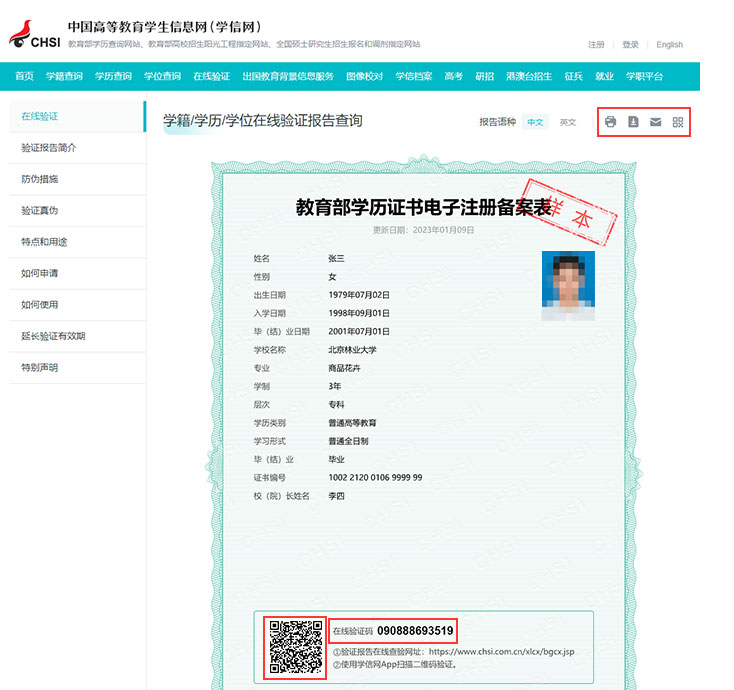Viewport: 734px width, 690px height.
Task: Click the school name 北京林业大学
Action: (352, 350)
